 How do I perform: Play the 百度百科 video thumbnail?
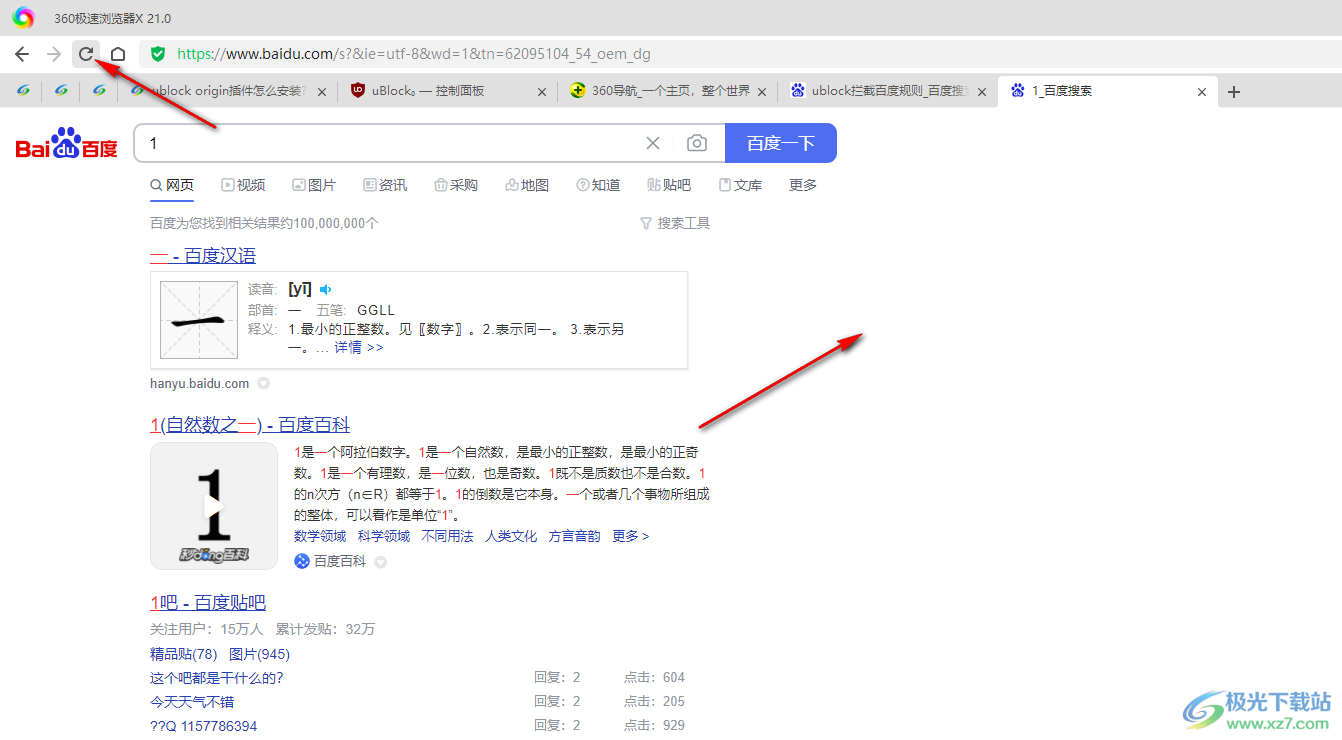point(214,506)
